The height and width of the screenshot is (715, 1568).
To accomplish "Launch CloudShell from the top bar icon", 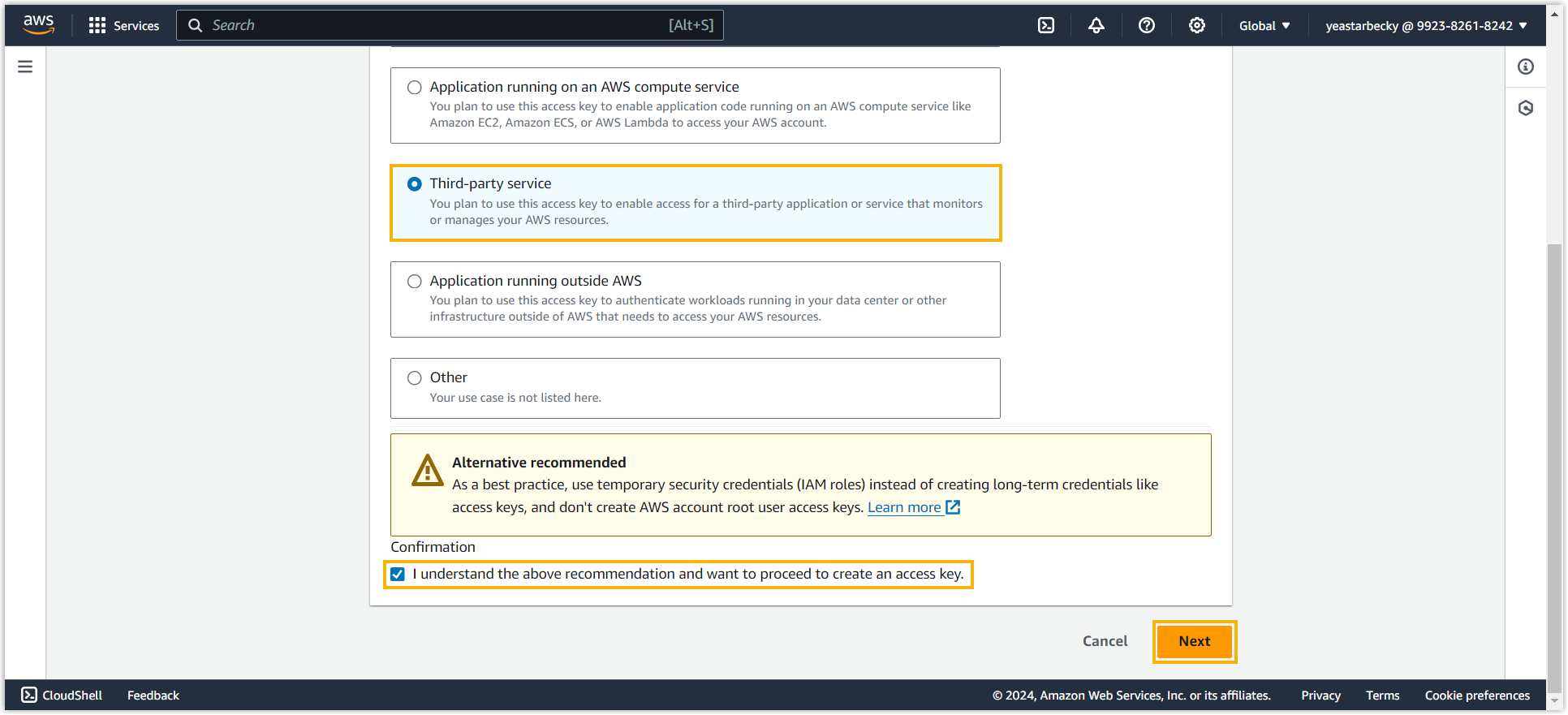I will tap(1046, 25).
